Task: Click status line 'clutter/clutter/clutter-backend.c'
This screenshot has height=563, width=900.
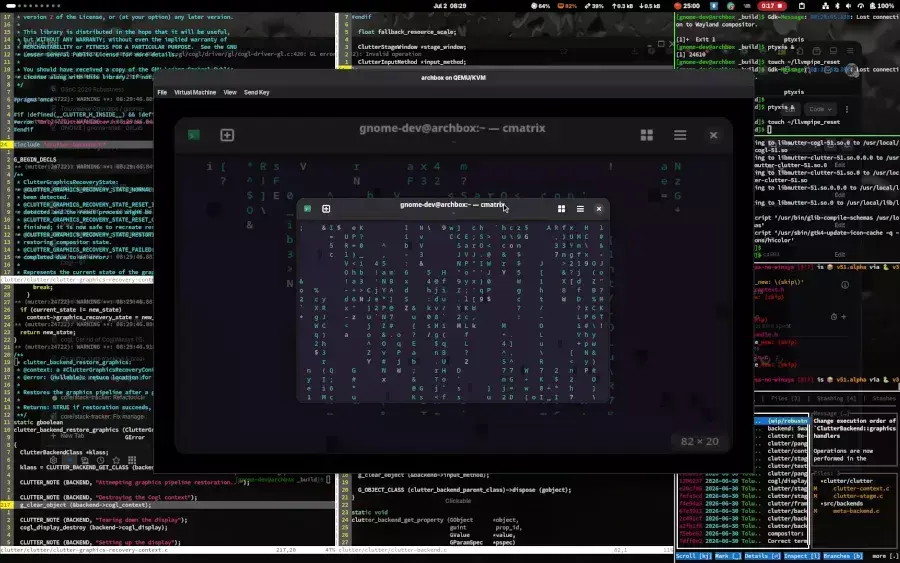Action: coord(393,550)
